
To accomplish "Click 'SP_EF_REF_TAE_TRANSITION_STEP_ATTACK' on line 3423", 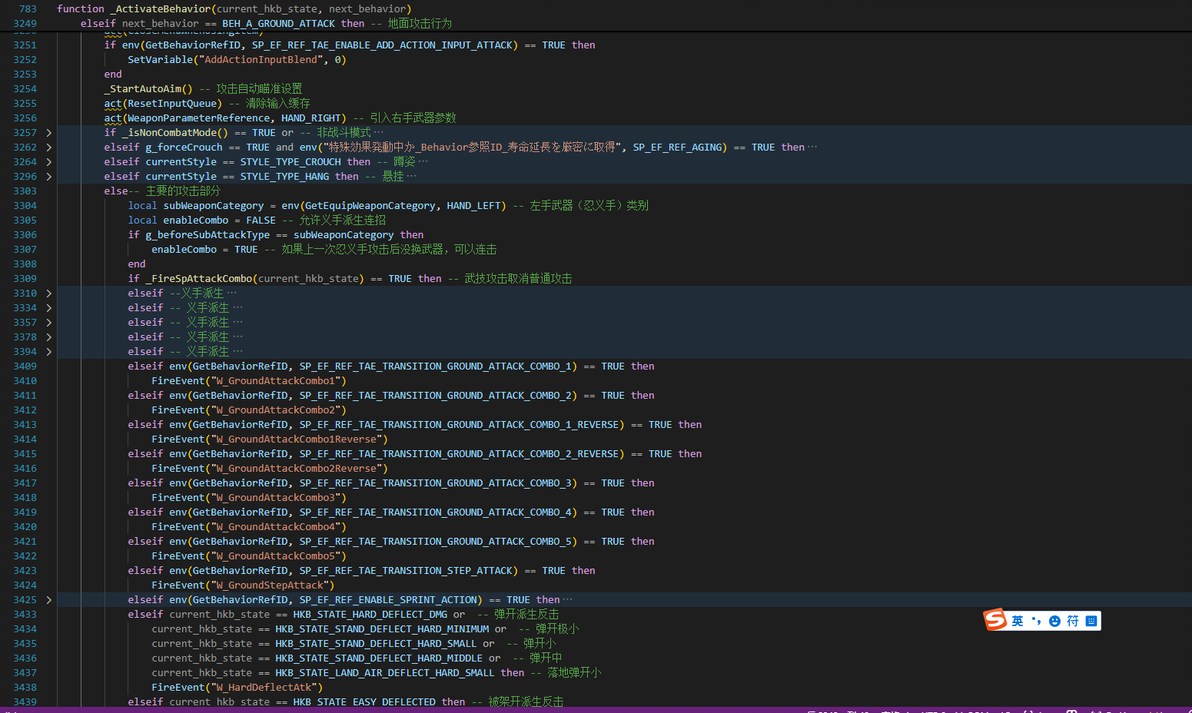I will point(408,571).
